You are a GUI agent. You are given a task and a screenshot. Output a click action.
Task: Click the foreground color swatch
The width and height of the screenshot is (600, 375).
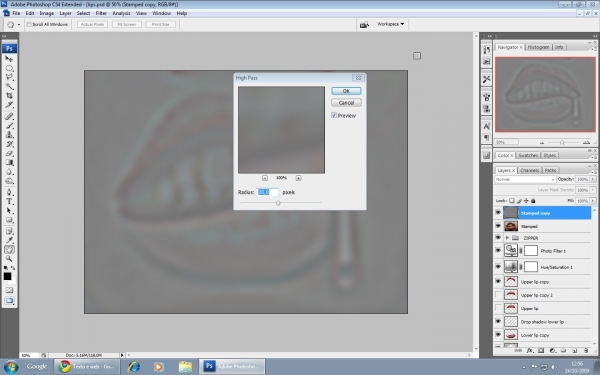(x=7, y=276)
